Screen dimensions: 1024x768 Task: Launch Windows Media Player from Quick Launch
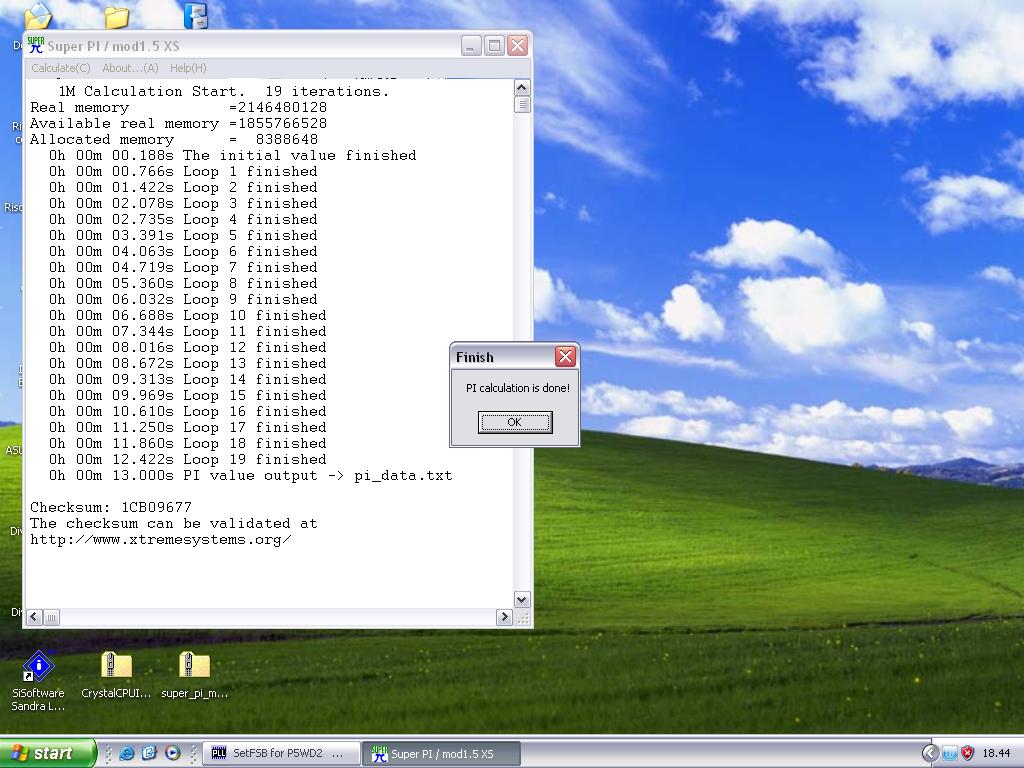[x=172, y=753]
